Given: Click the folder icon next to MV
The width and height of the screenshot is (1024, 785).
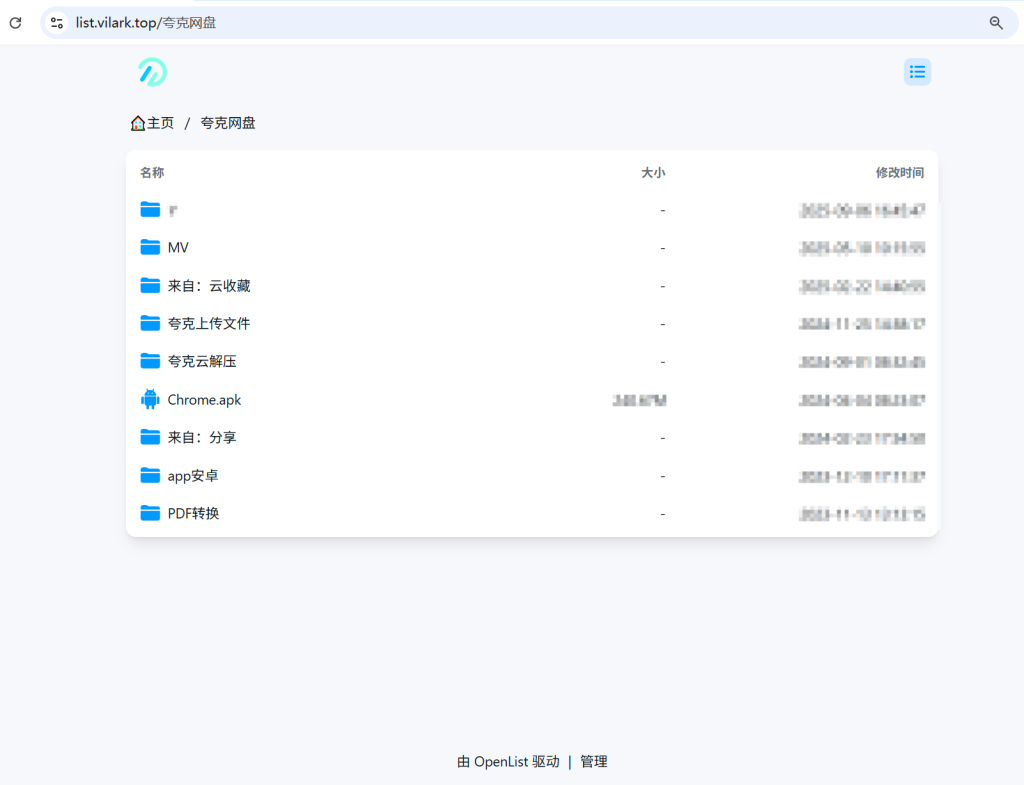Looking at the screenshot, I should click(149, 247).
